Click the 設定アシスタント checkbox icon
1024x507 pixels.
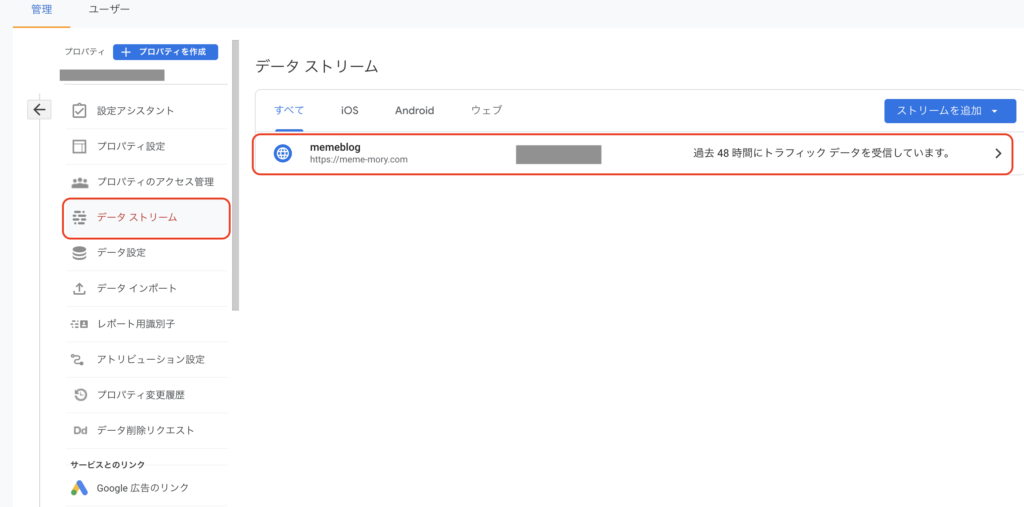coord(79,111)
